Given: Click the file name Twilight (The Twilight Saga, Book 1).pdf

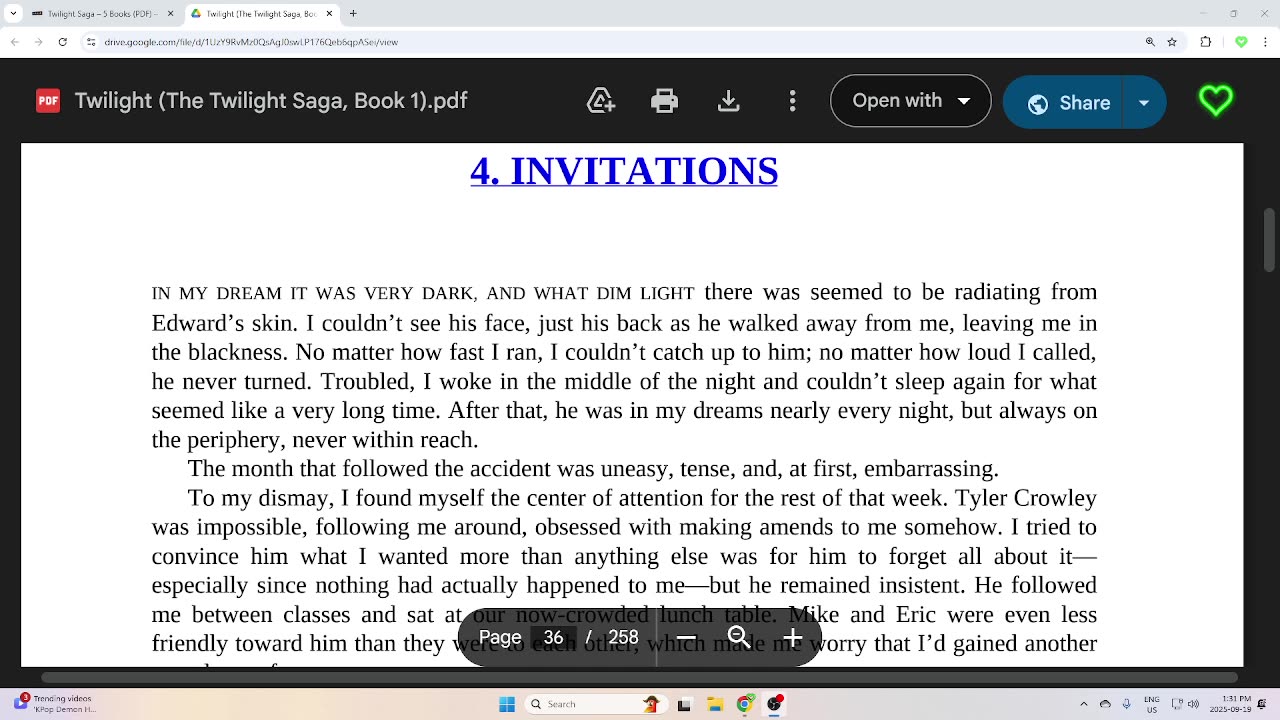Looking at the screenshot, I should tap(271, 101).
